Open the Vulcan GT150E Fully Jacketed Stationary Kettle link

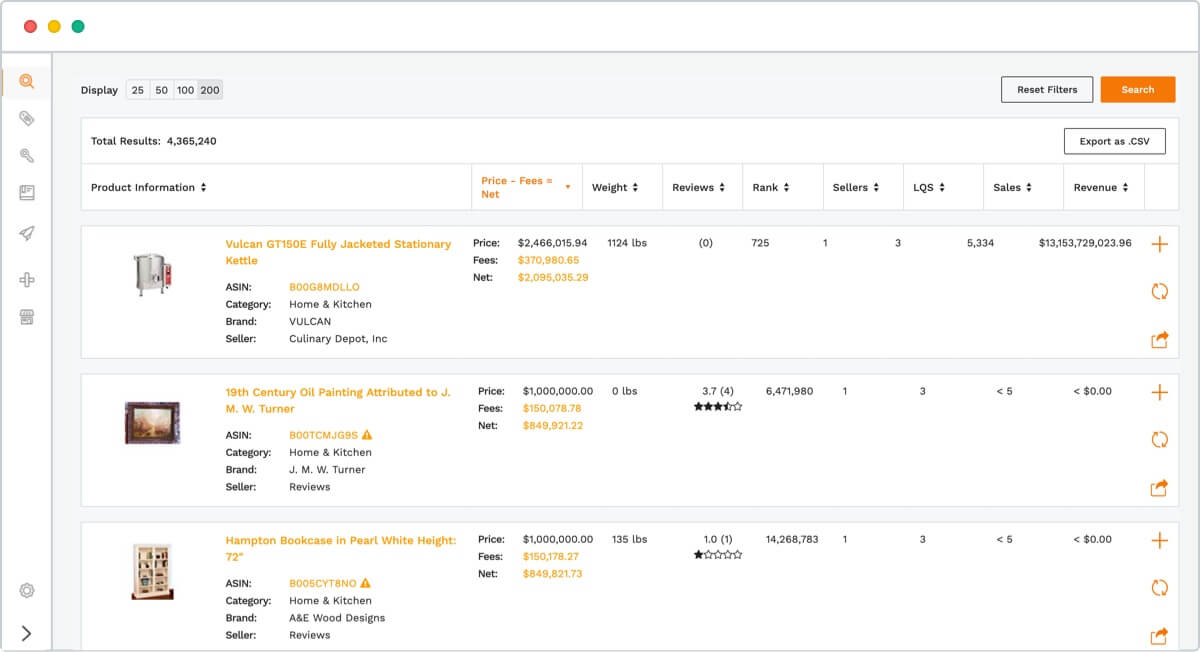click(x=338, y=252)
